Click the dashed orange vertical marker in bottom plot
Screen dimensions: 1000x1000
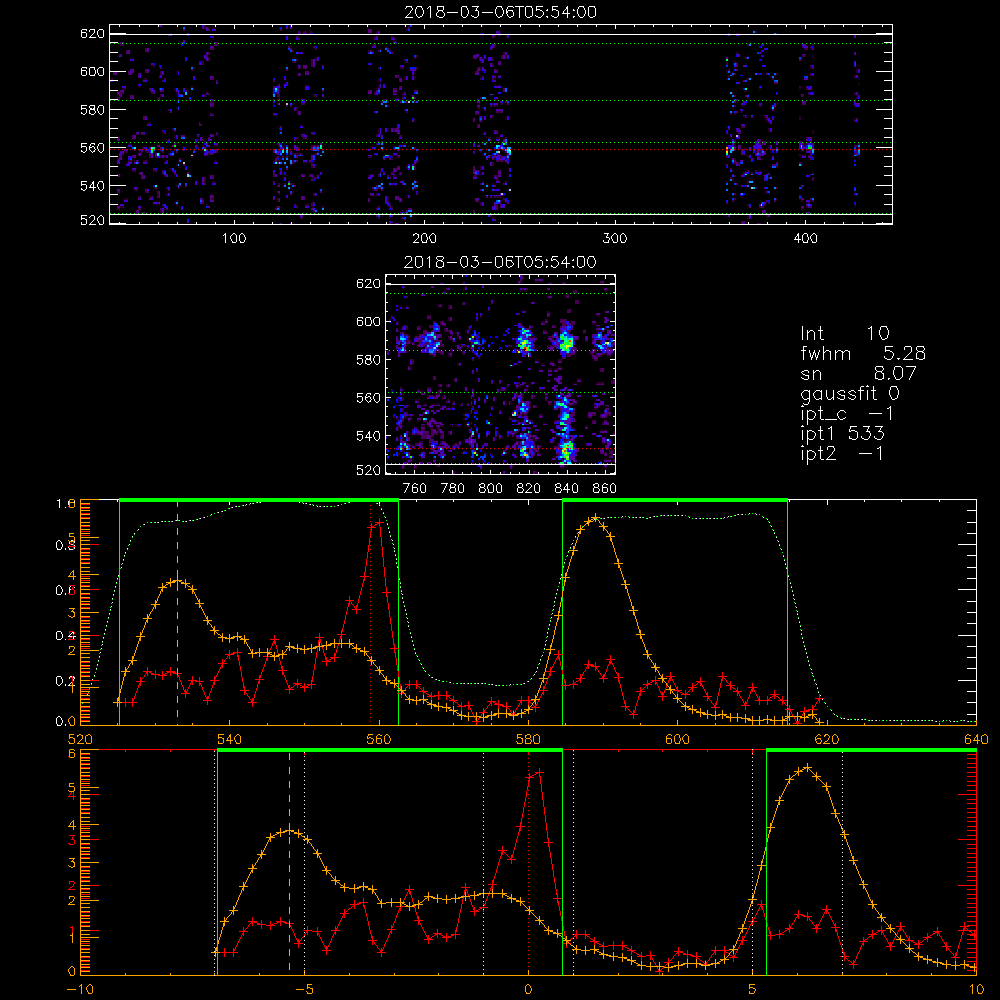click(289, 861)
